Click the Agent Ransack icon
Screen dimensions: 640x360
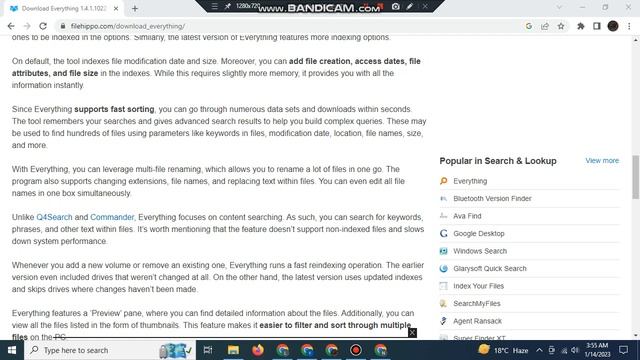[x=444, y=321]
